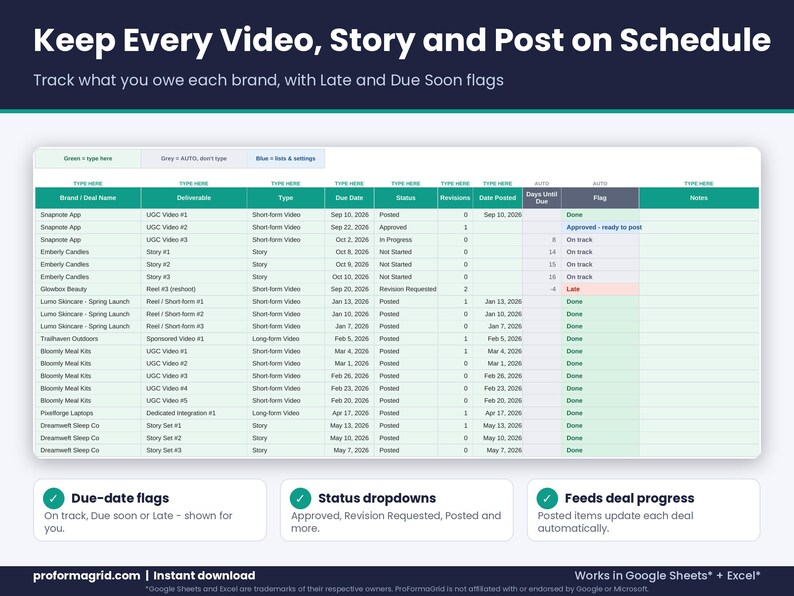The image size is (794, 596).
Task: Click the Date Posted column header
Action: coord(498,198)
